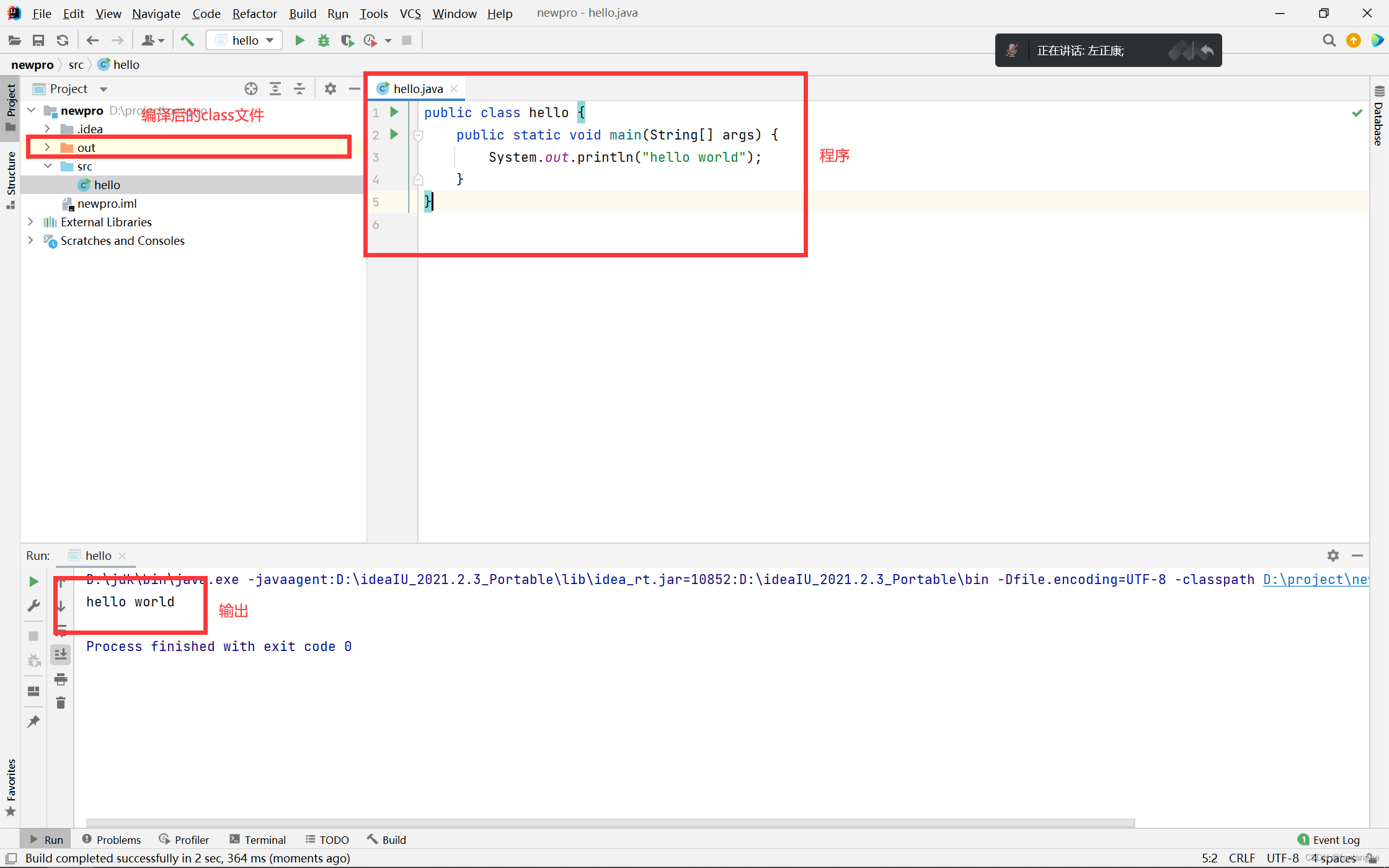Open the Build menu

click(303, 13)
